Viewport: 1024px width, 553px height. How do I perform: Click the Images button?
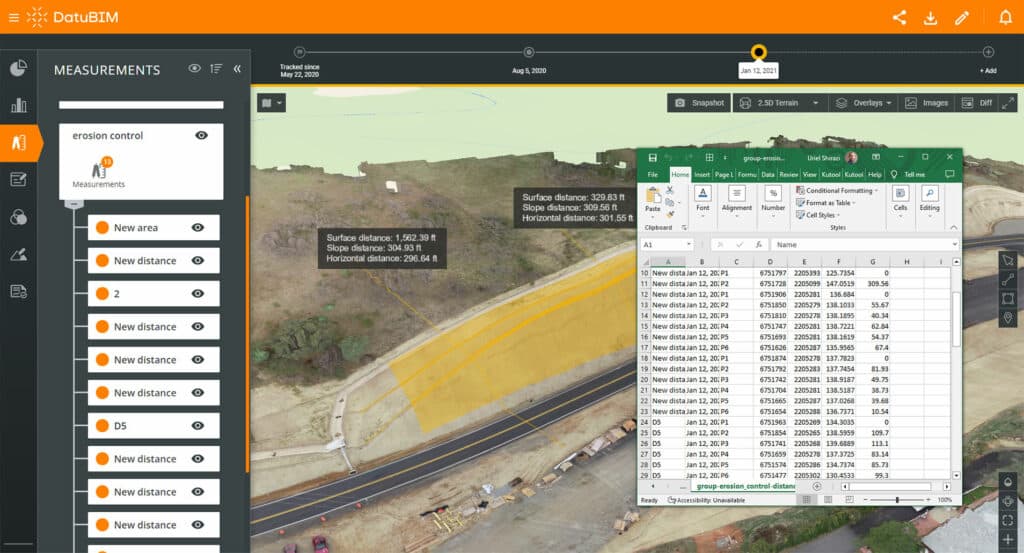pos(926,103)
